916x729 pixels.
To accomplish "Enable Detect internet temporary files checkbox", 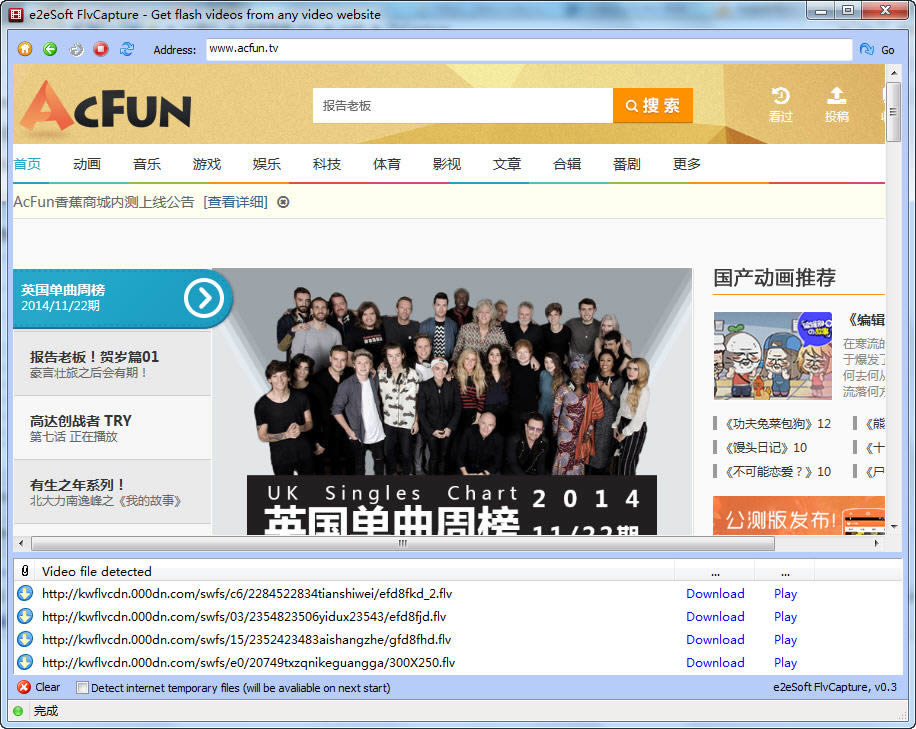I will click(x=82, y=688).
